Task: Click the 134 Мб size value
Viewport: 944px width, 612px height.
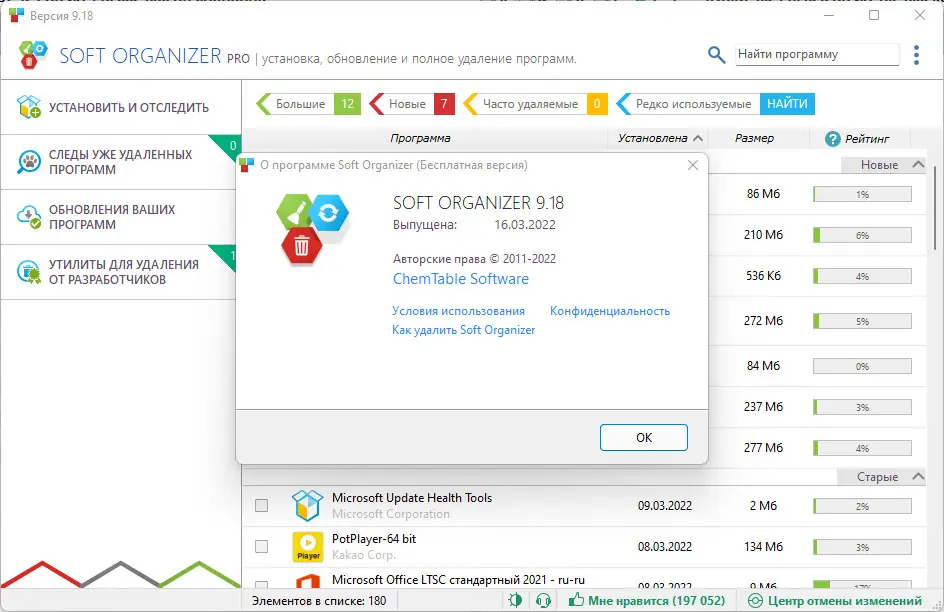Action: [763, 546]
